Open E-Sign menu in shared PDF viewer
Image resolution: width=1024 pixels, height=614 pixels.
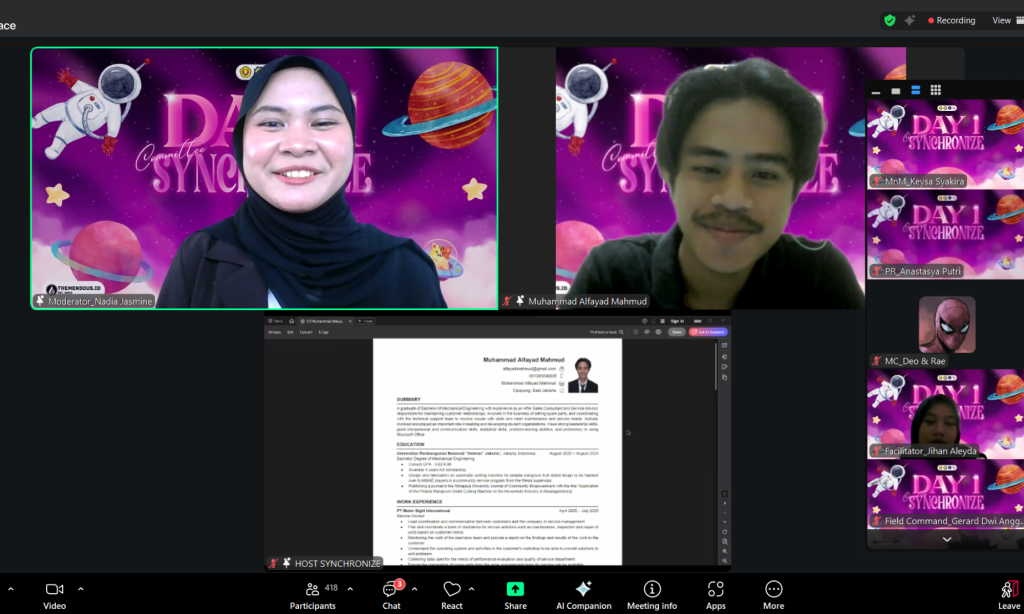(323, 332)
